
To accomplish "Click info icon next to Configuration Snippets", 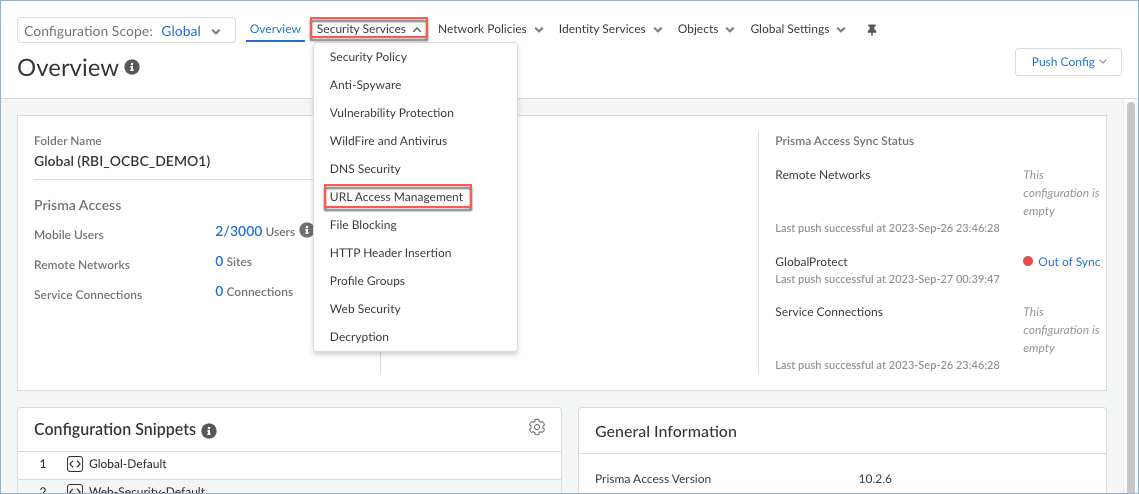I will [209, 430].
